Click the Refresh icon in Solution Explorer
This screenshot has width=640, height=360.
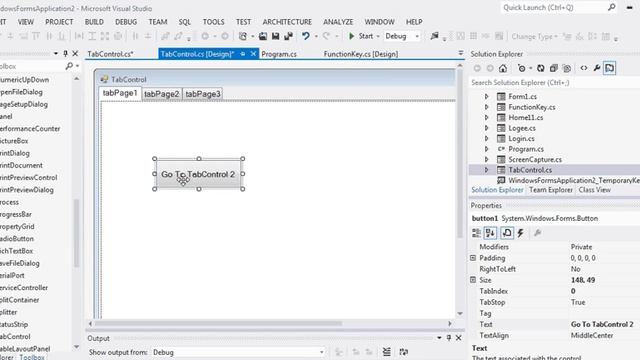pyautogui.click(x=540, y=68)
